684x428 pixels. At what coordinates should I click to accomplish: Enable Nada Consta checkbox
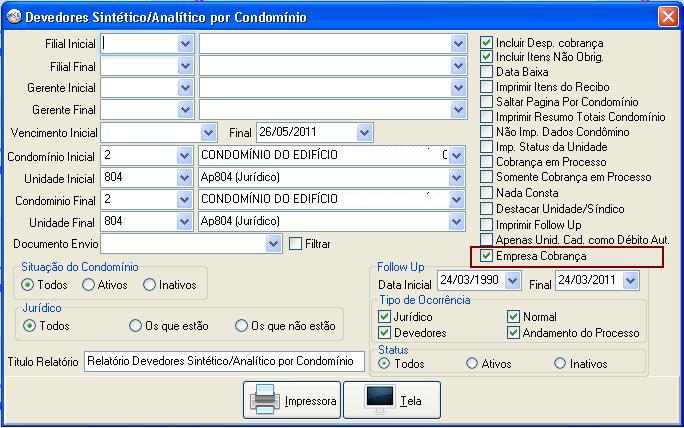click(487, 193)
